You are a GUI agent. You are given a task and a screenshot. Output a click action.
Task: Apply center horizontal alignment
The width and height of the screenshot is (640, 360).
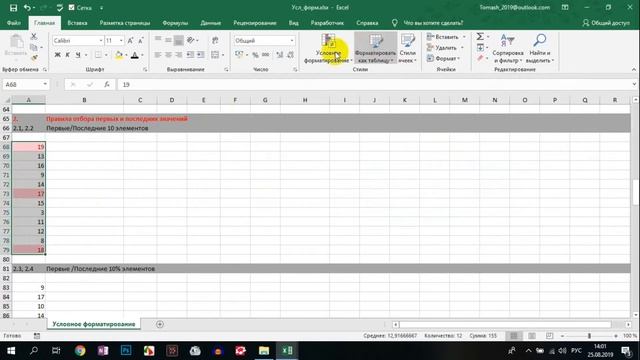click(168, 55)
